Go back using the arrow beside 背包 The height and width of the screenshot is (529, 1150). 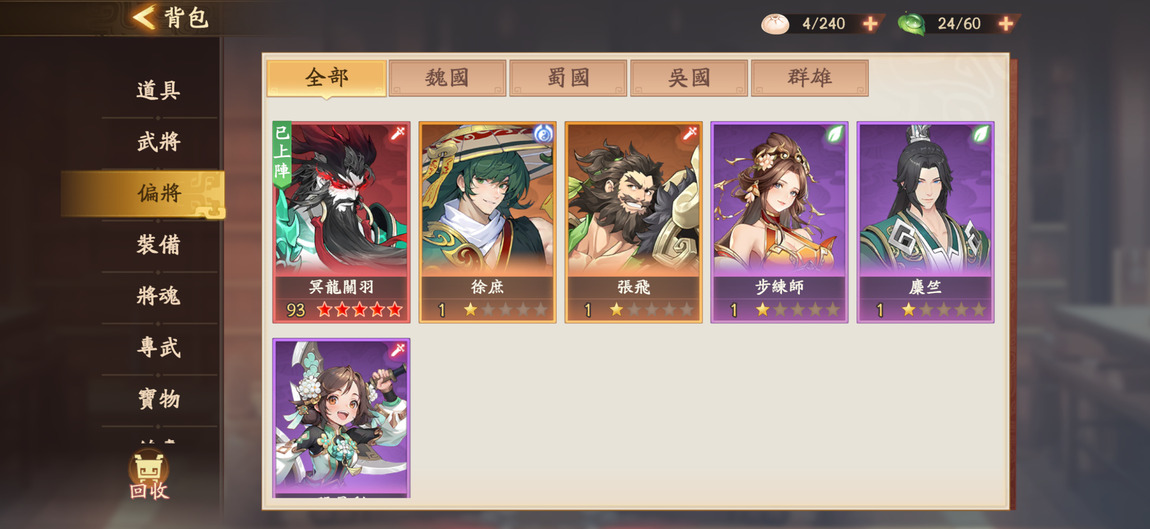coord(144,17)
